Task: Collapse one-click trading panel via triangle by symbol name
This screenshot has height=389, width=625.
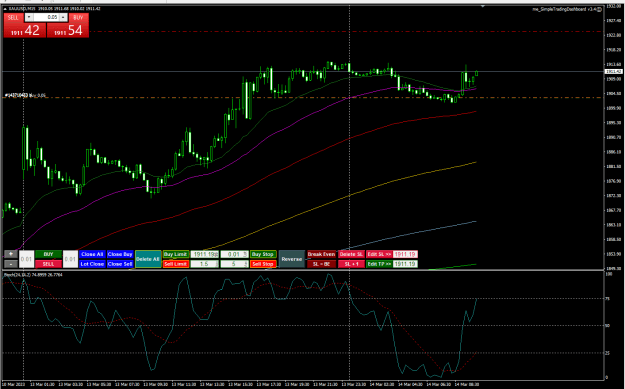Action: (x=4, y=8)
